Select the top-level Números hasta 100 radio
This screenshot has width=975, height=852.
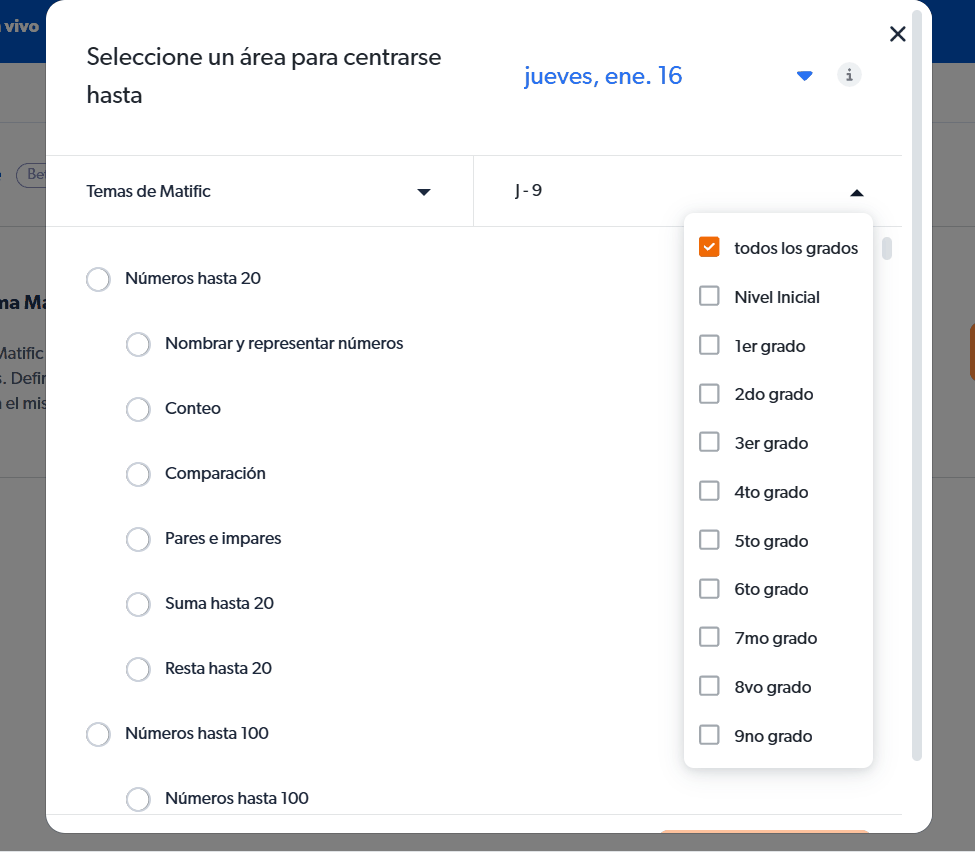(98, 734)
